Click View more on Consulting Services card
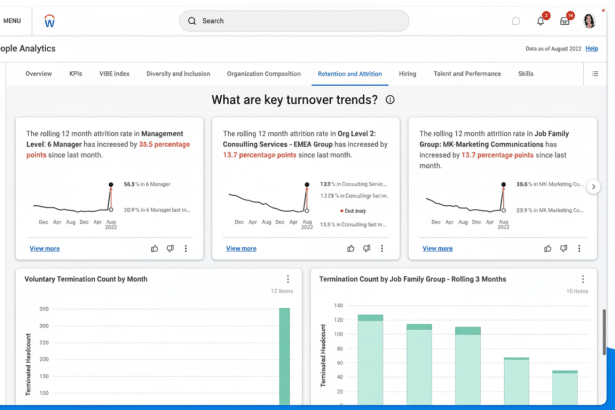Image resolution: width=615 pixels, height=410 pixels. tap(241, 249)
